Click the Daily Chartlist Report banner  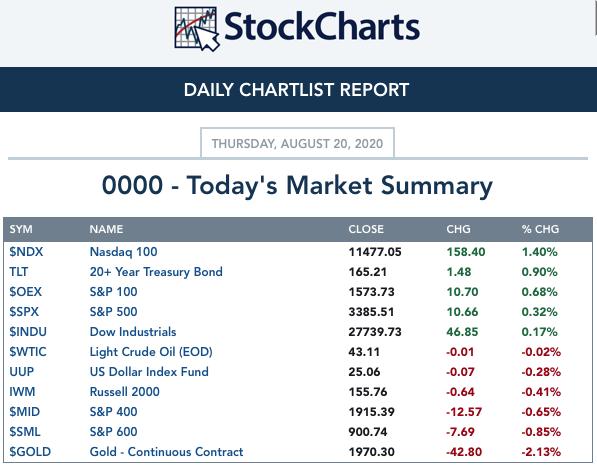298,90
